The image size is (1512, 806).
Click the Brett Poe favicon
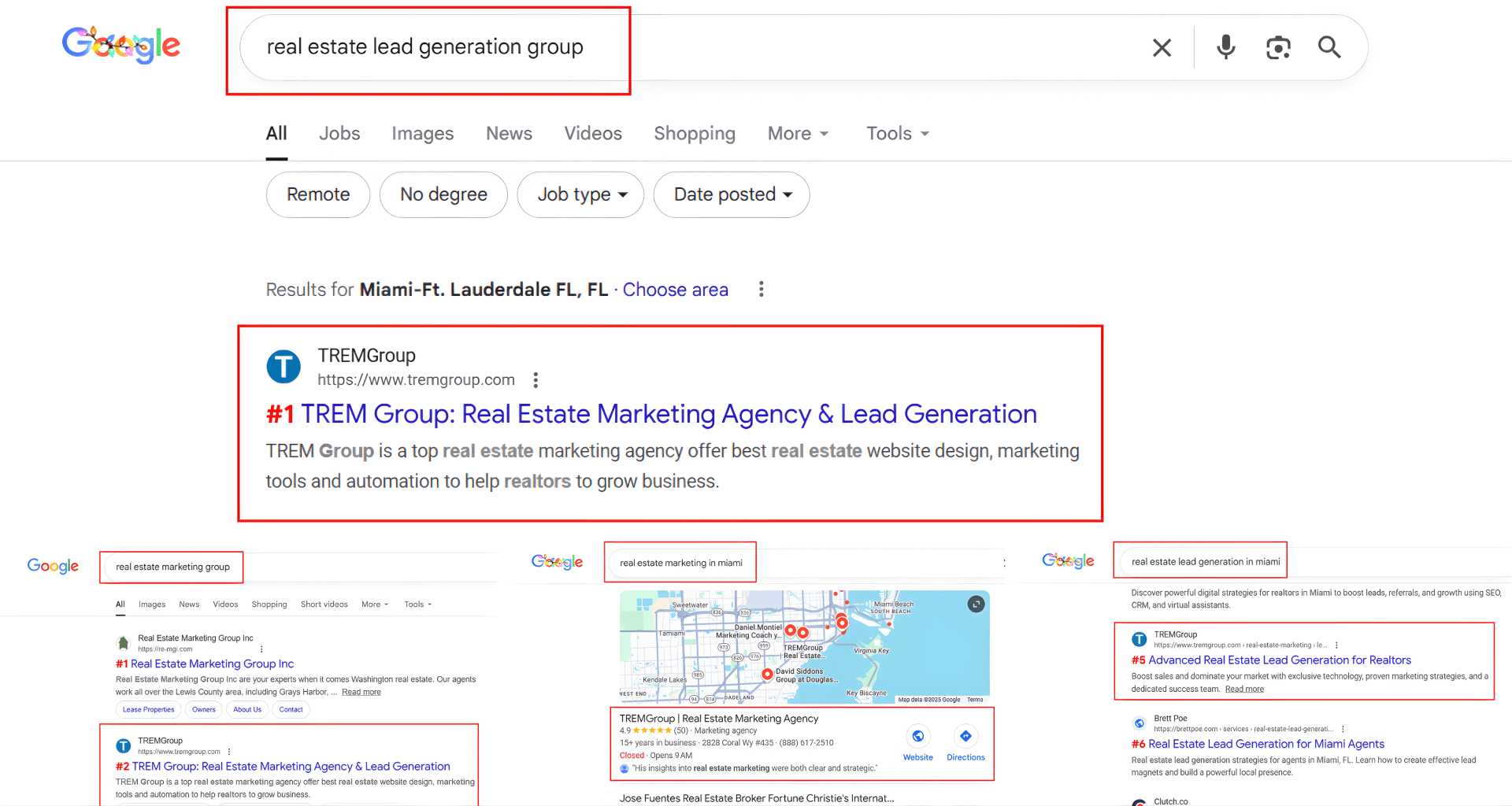pyautogui.click(x=1140, y=723)
